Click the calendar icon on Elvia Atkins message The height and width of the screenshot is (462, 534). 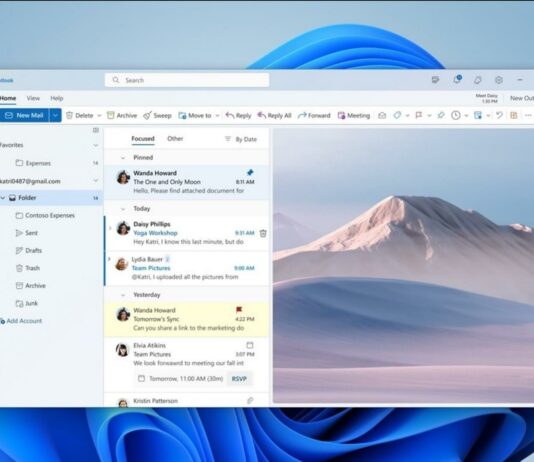[250, 345]
